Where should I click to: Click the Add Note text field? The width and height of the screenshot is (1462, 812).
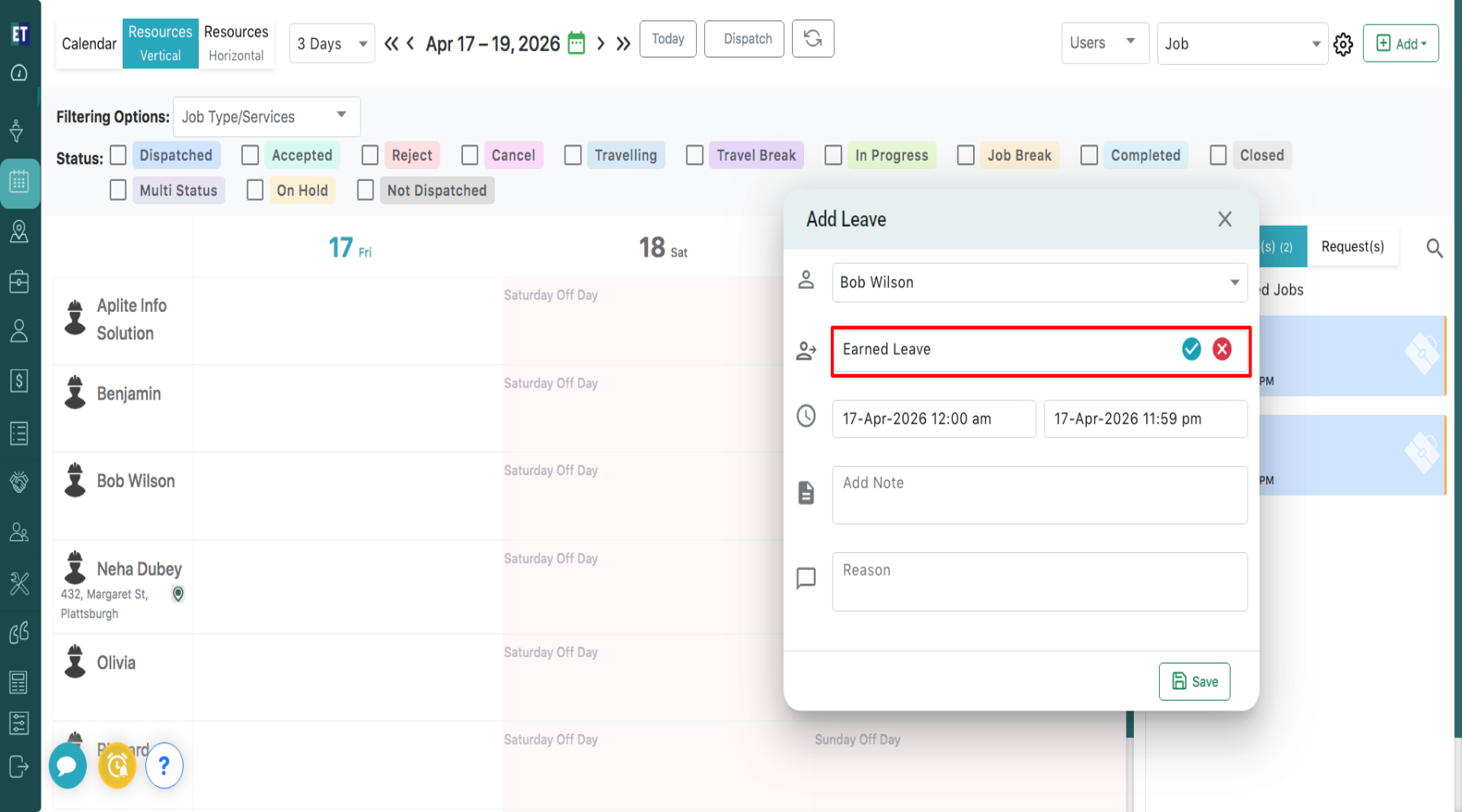1039,495
